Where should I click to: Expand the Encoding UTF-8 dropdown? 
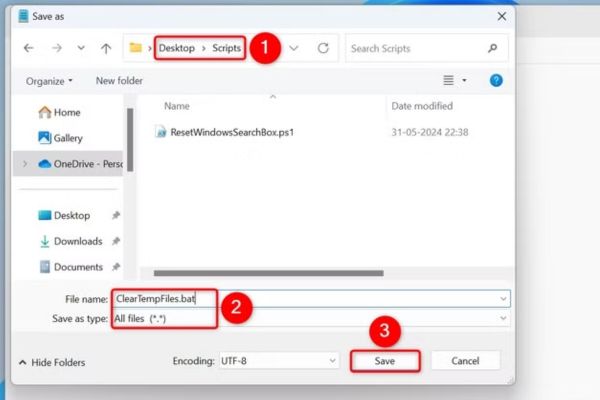pos(333,360)
